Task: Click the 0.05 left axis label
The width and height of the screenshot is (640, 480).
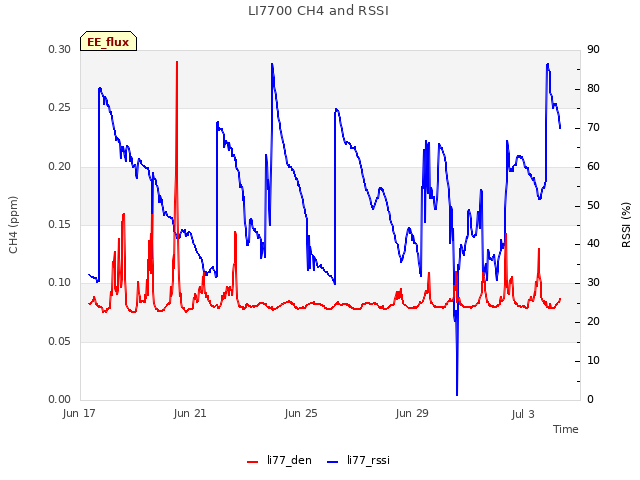Action: pos(60,341)
